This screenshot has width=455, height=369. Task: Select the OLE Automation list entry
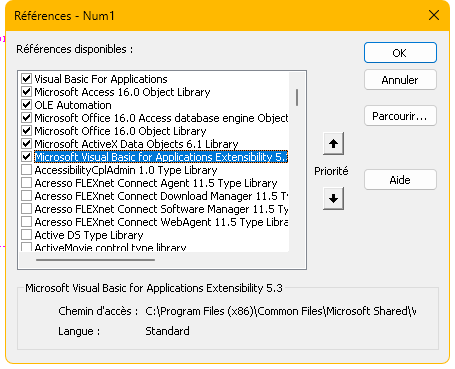(x=73, y=105)
